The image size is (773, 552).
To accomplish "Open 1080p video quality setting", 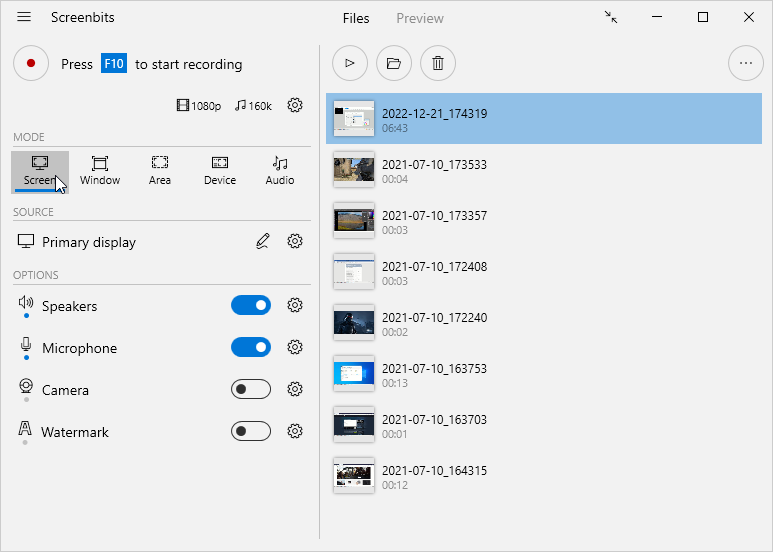I will [x=199, y=105].
